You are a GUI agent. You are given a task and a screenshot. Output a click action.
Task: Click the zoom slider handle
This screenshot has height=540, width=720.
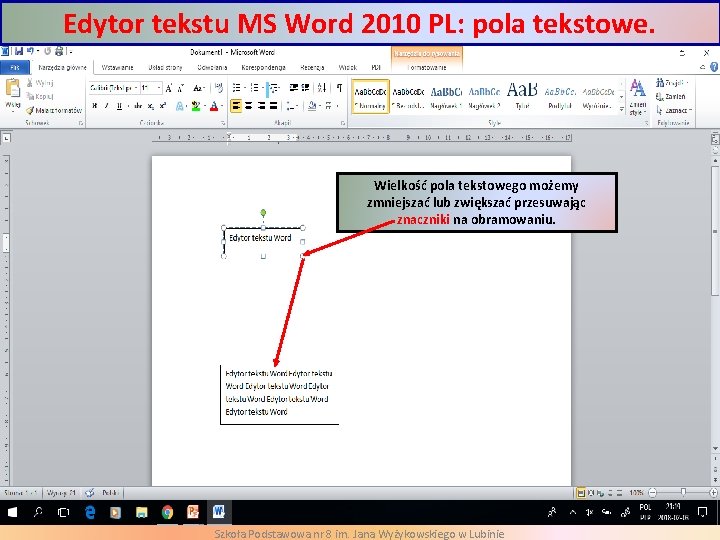tap(683, 492)
